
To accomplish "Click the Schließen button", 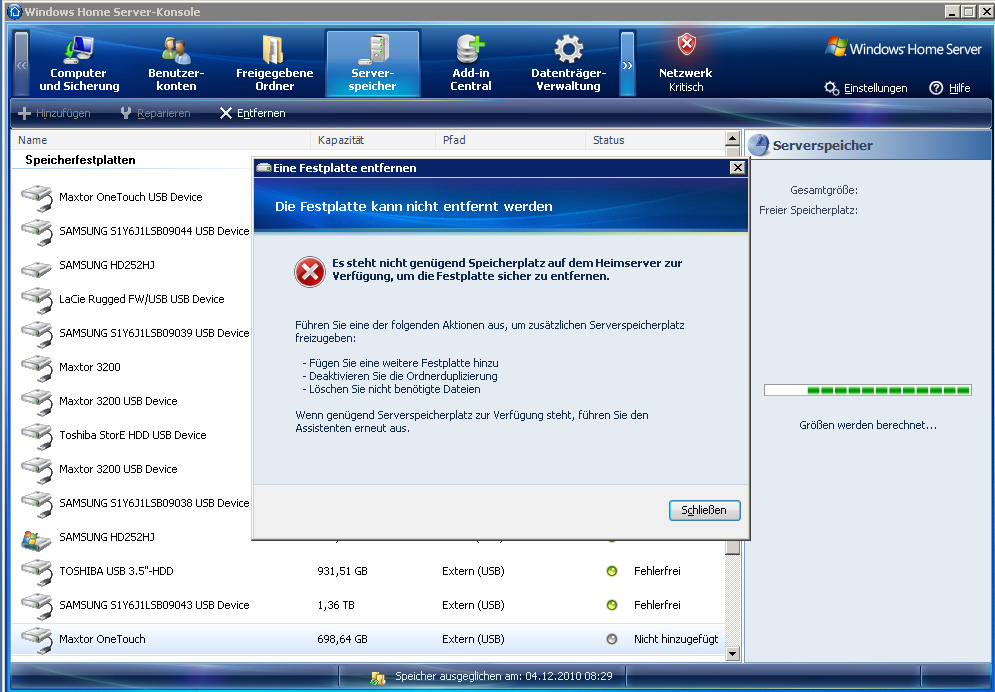I will pos(704,510).
